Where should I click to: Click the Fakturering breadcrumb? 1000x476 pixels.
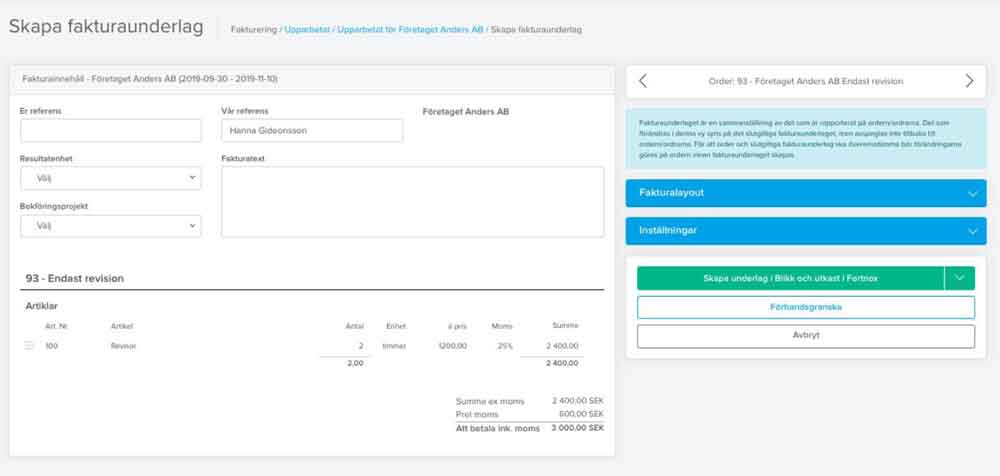pos(254,30)
